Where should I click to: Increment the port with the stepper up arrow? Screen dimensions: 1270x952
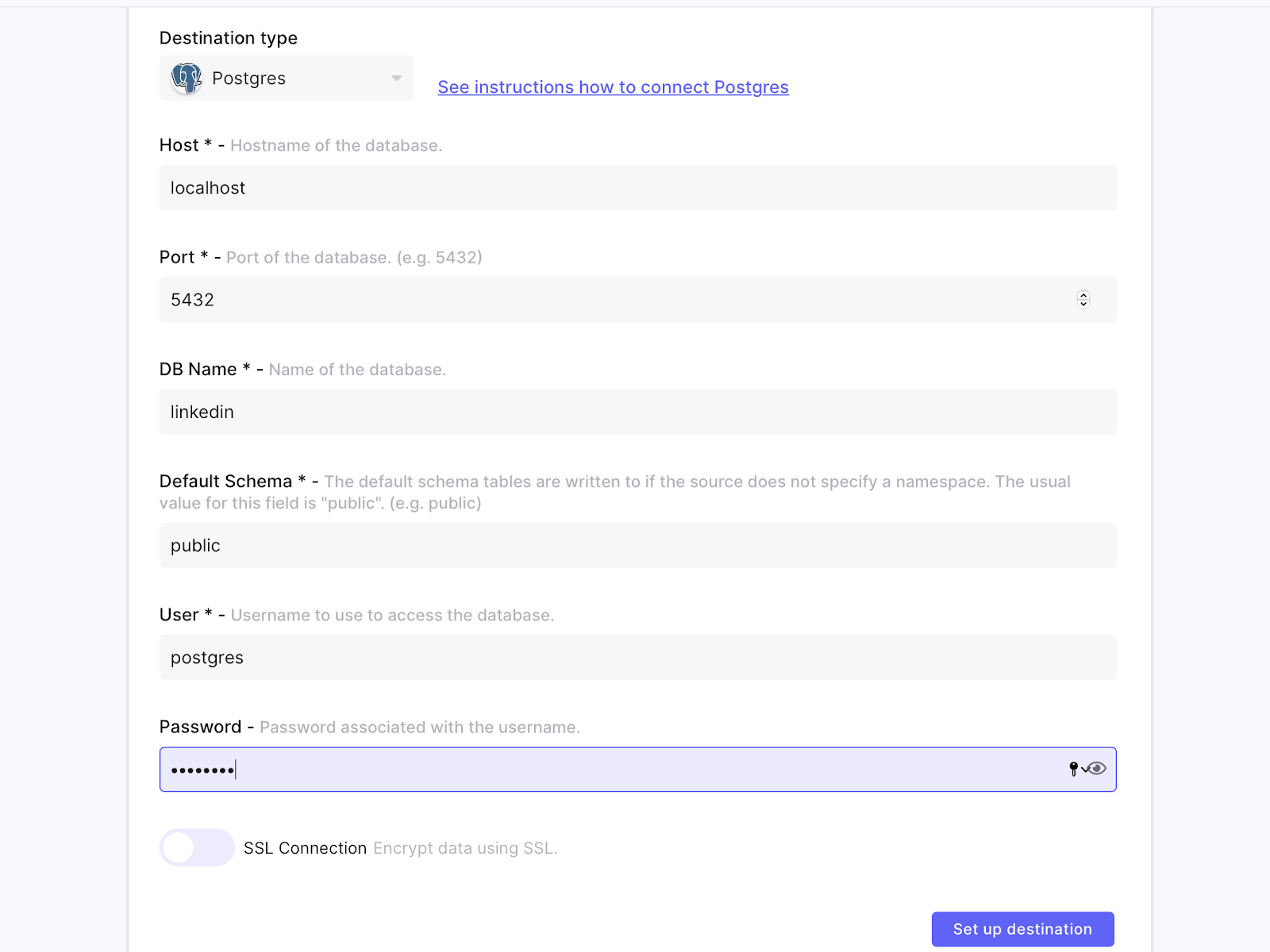[1083, 295]
